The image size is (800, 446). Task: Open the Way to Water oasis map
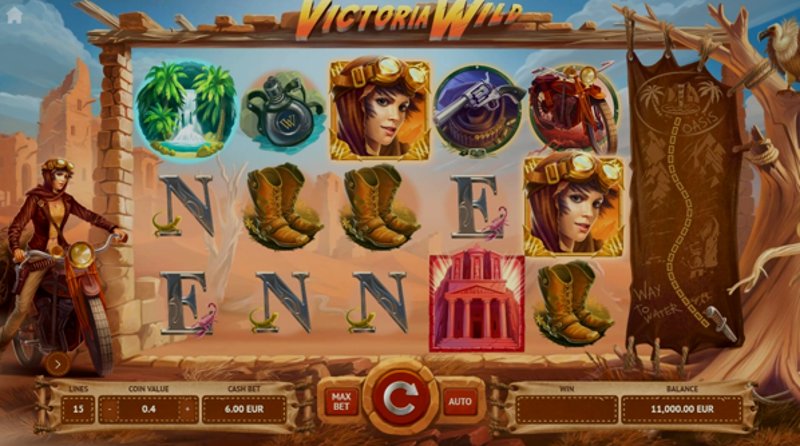point(685,202)
